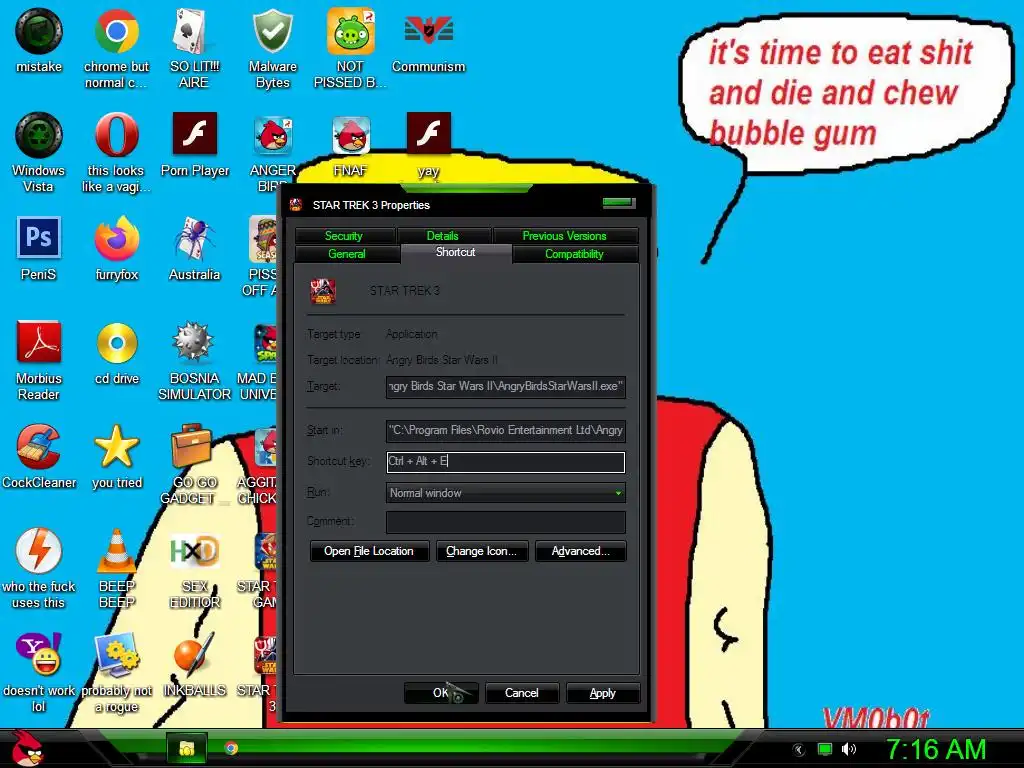1024x768 pixels.
Task: Click the Change Icon... button
Action: (481, 551)
